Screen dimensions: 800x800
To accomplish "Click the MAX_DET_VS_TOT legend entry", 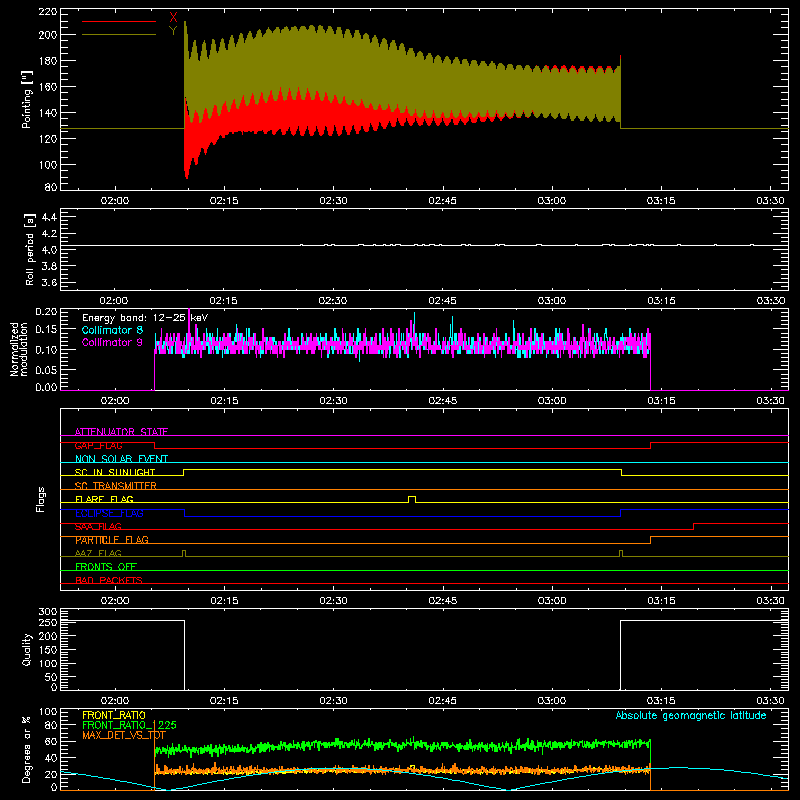I will [x=124, y=735].
